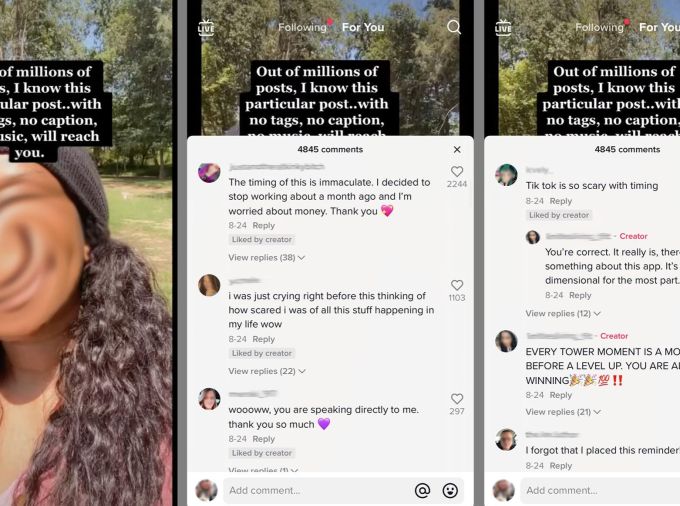
Task: Open the creator's avatar beside 'EVERY TOWER MOMENT'
Action: coord(506,341)
